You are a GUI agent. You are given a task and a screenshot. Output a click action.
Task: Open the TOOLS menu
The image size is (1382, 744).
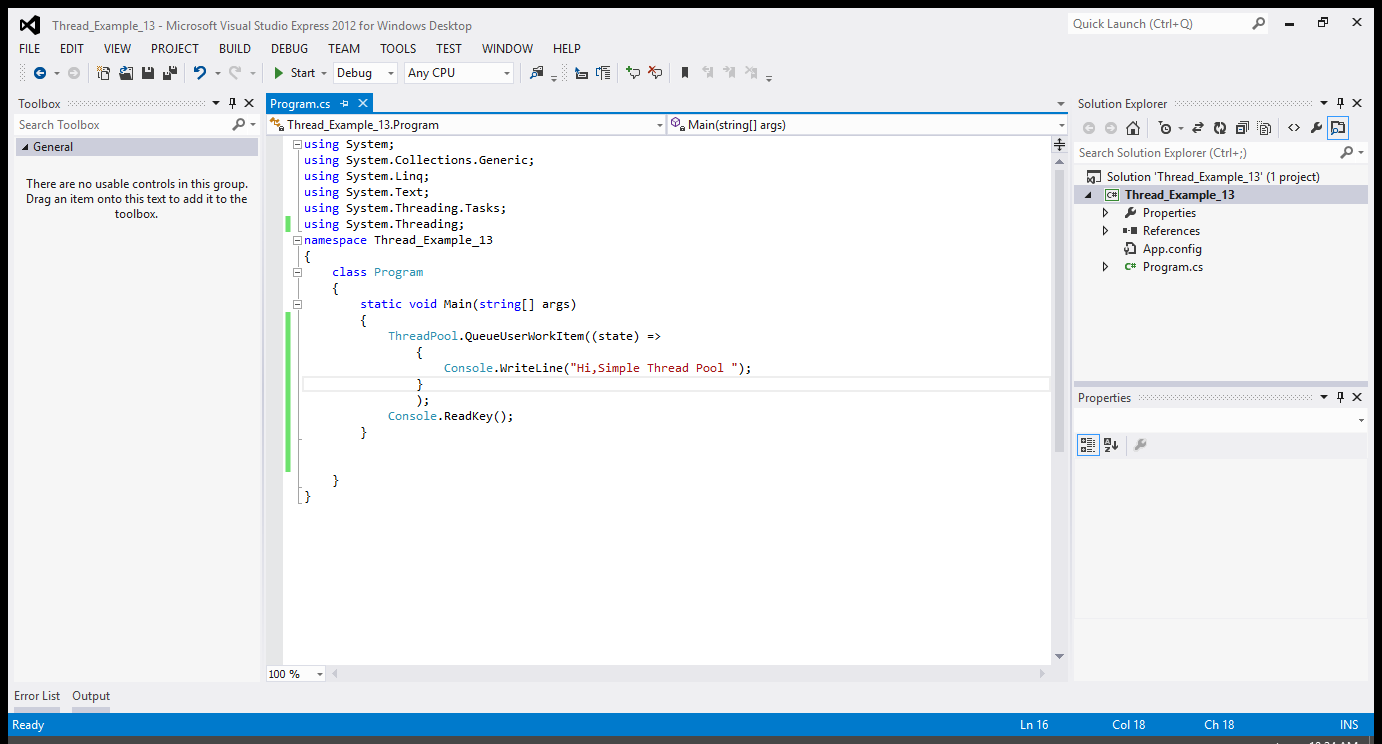click(398, 48)
